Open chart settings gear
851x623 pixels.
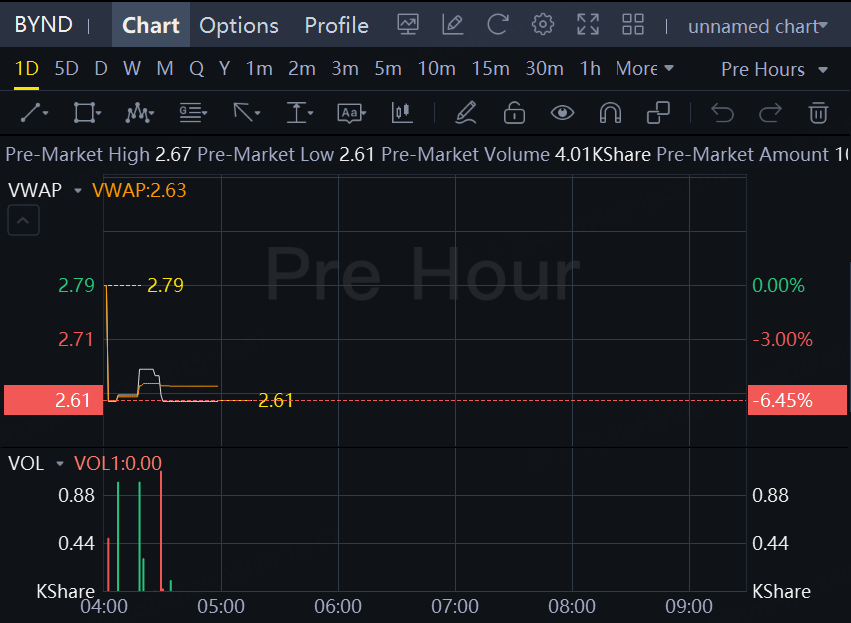point(543,24)
